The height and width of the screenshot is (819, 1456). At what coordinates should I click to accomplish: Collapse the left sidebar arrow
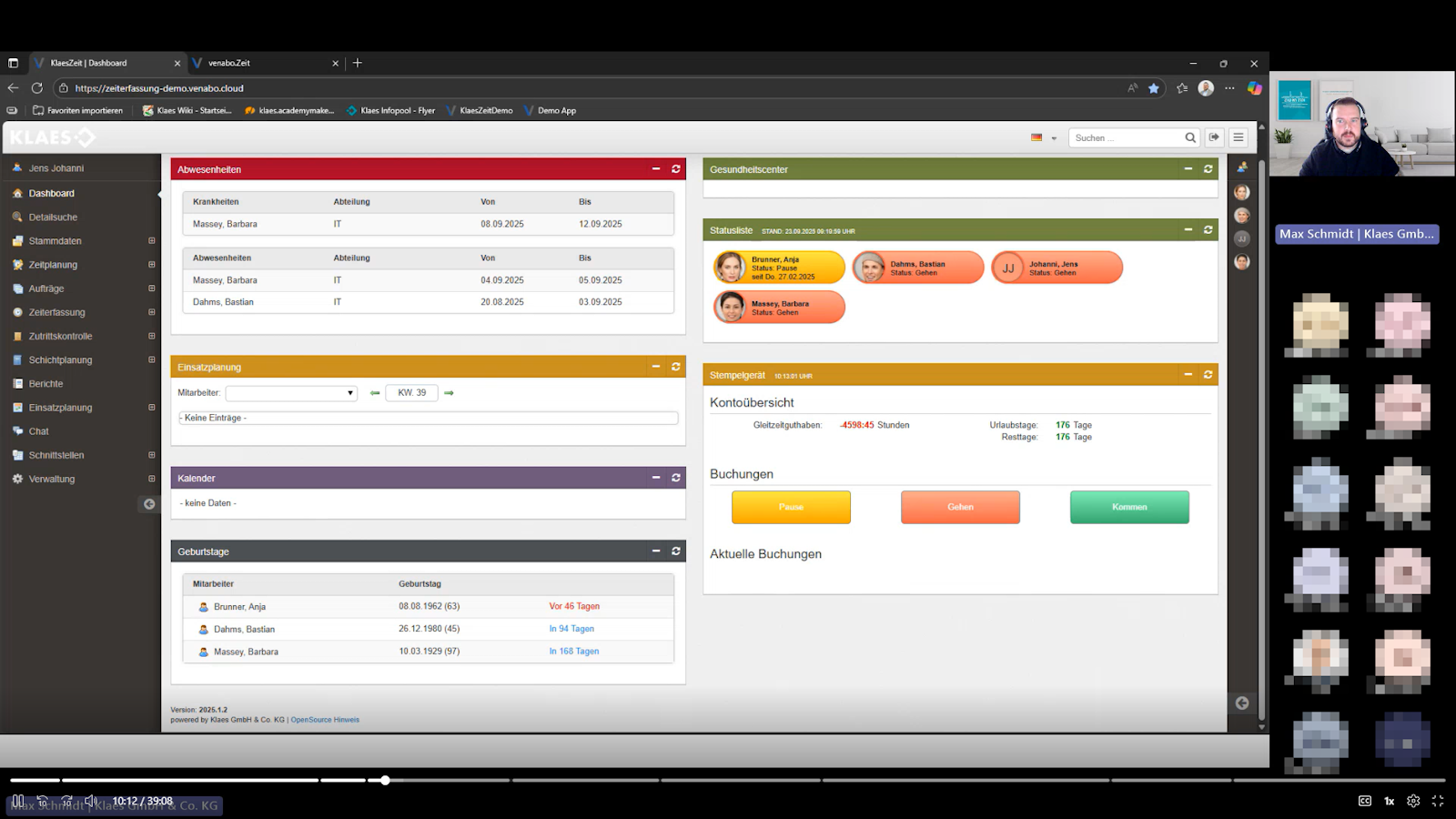click(x=149, y=504)
